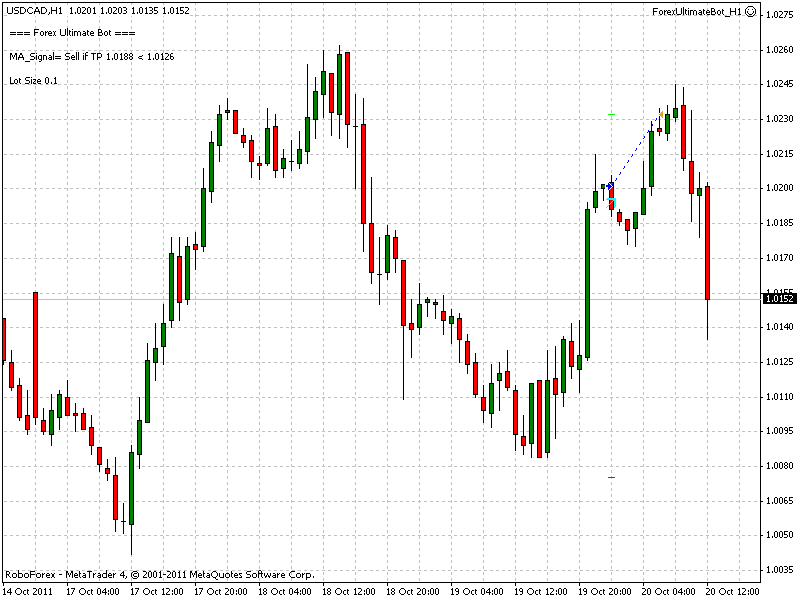This screenshot has width=800, height=600.
Task: Click the '=== Forex Ultimate Bot ===' label
Action: coord(72,33)
